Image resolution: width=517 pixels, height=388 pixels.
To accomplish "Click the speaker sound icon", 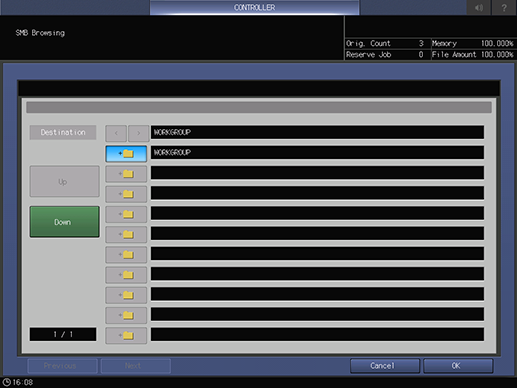I will (479, 7).
